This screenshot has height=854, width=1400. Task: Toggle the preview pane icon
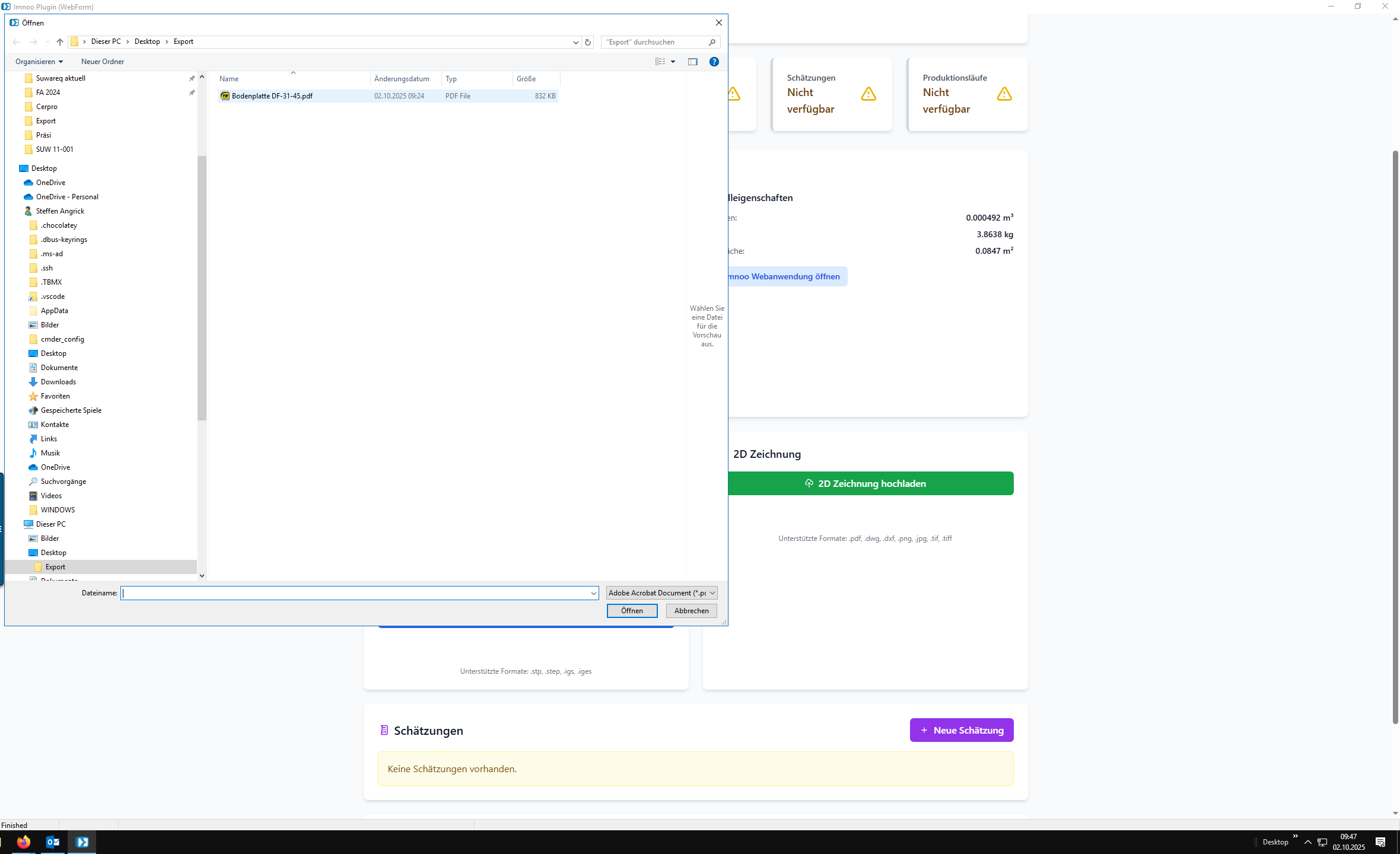tap(692, 62)
